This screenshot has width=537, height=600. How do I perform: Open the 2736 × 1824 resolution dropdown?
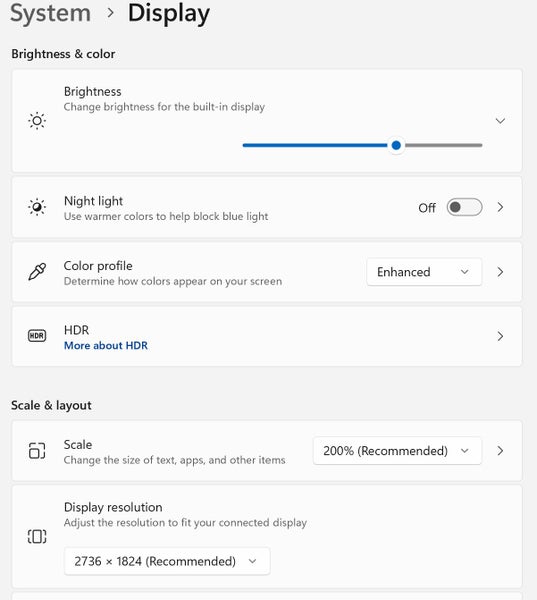pos(167,561)
